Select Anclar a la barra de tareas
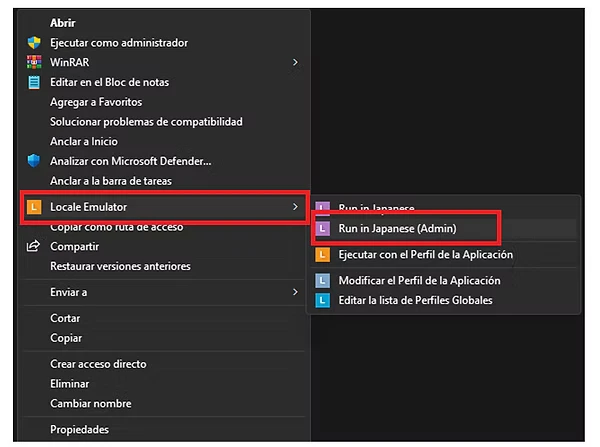600x447 pixels. [x=110, y=181]
